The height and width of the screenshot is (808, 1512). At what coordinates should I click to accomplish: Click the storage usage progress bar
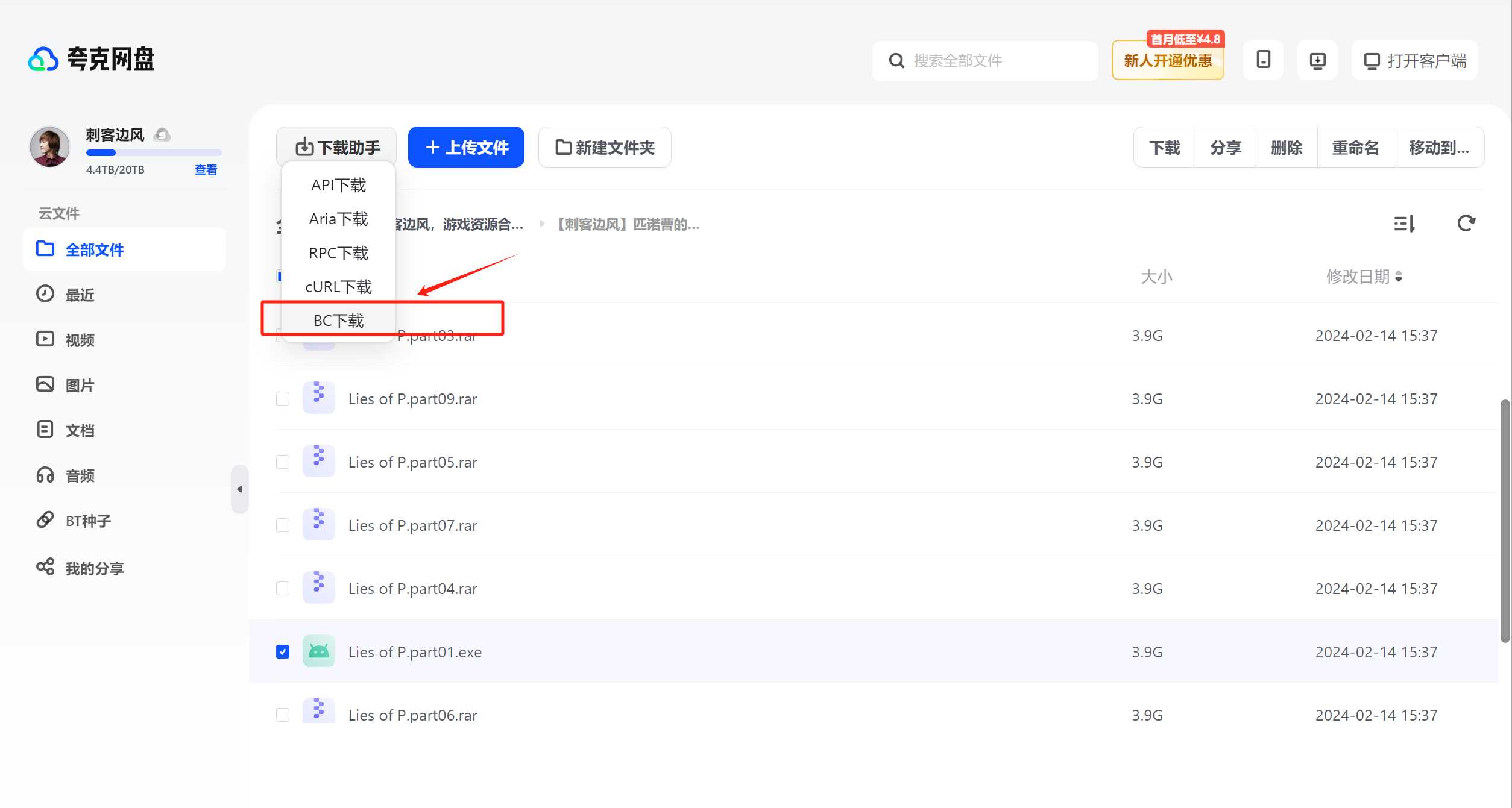(x=154, y=153)
